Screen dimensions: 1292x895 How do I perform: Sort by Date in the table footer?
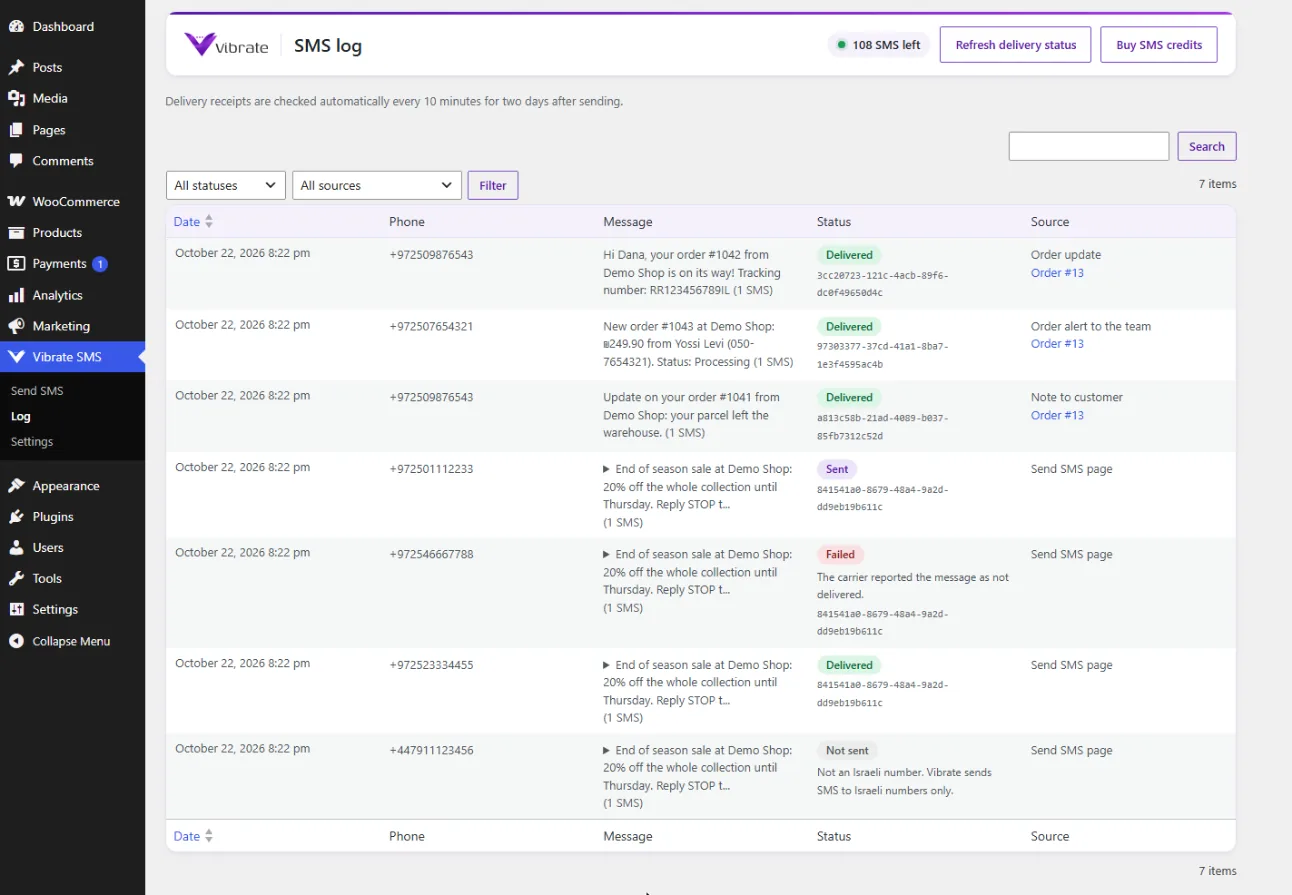(x=193, y=837)
